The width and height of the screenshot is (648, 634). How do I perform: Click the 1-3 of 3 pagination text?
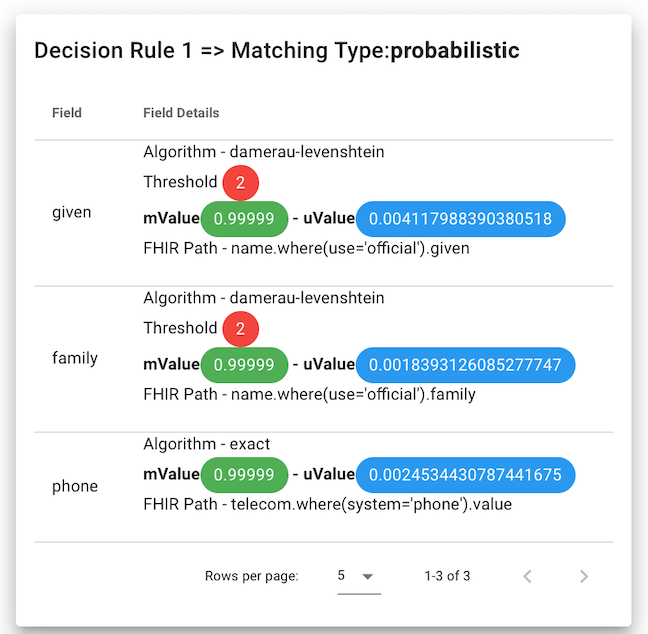click(447, 576)
